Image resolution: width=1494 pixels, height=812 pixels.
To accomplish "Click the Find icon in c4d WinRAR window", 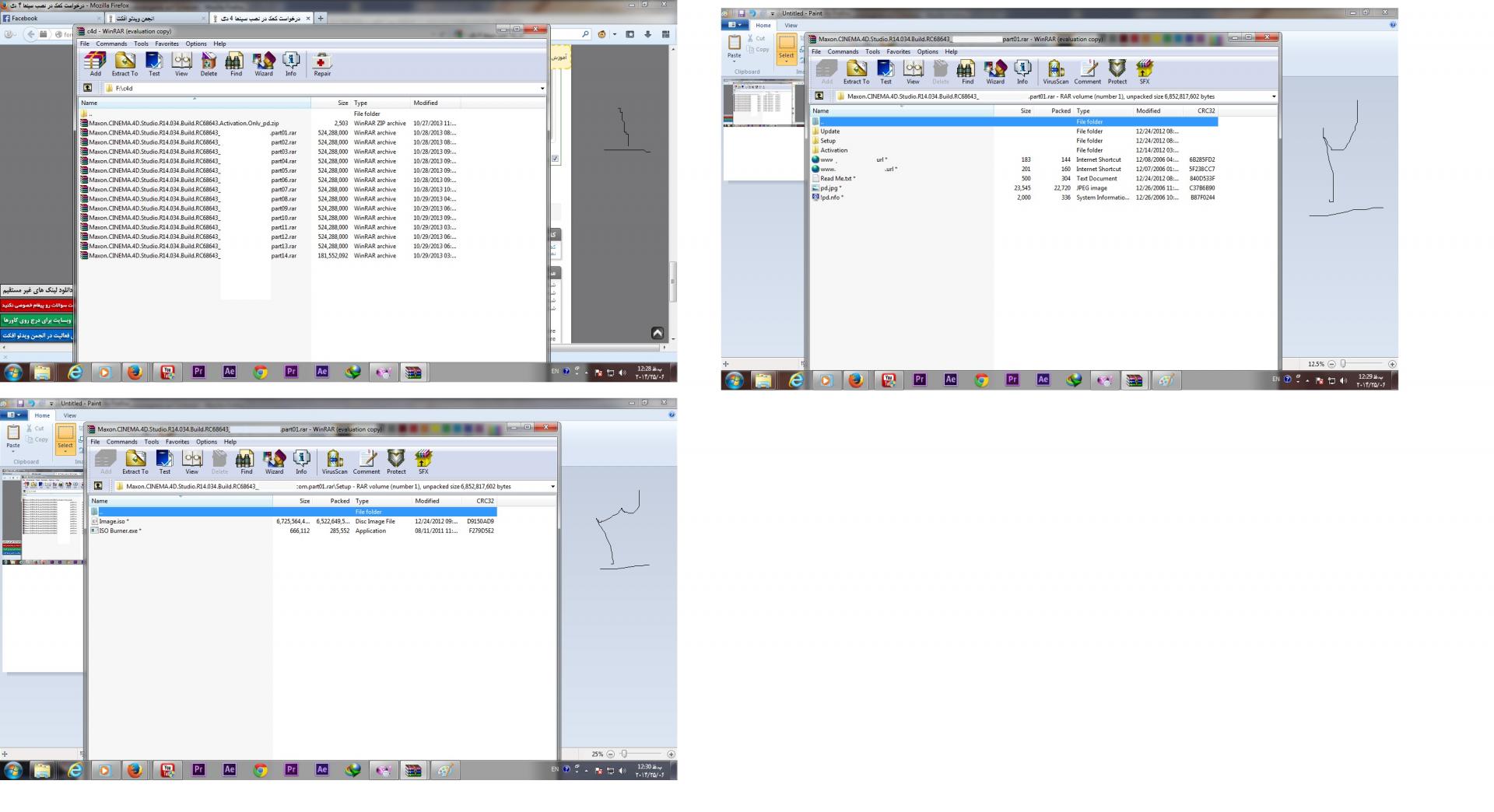I will tap(236, 64).
